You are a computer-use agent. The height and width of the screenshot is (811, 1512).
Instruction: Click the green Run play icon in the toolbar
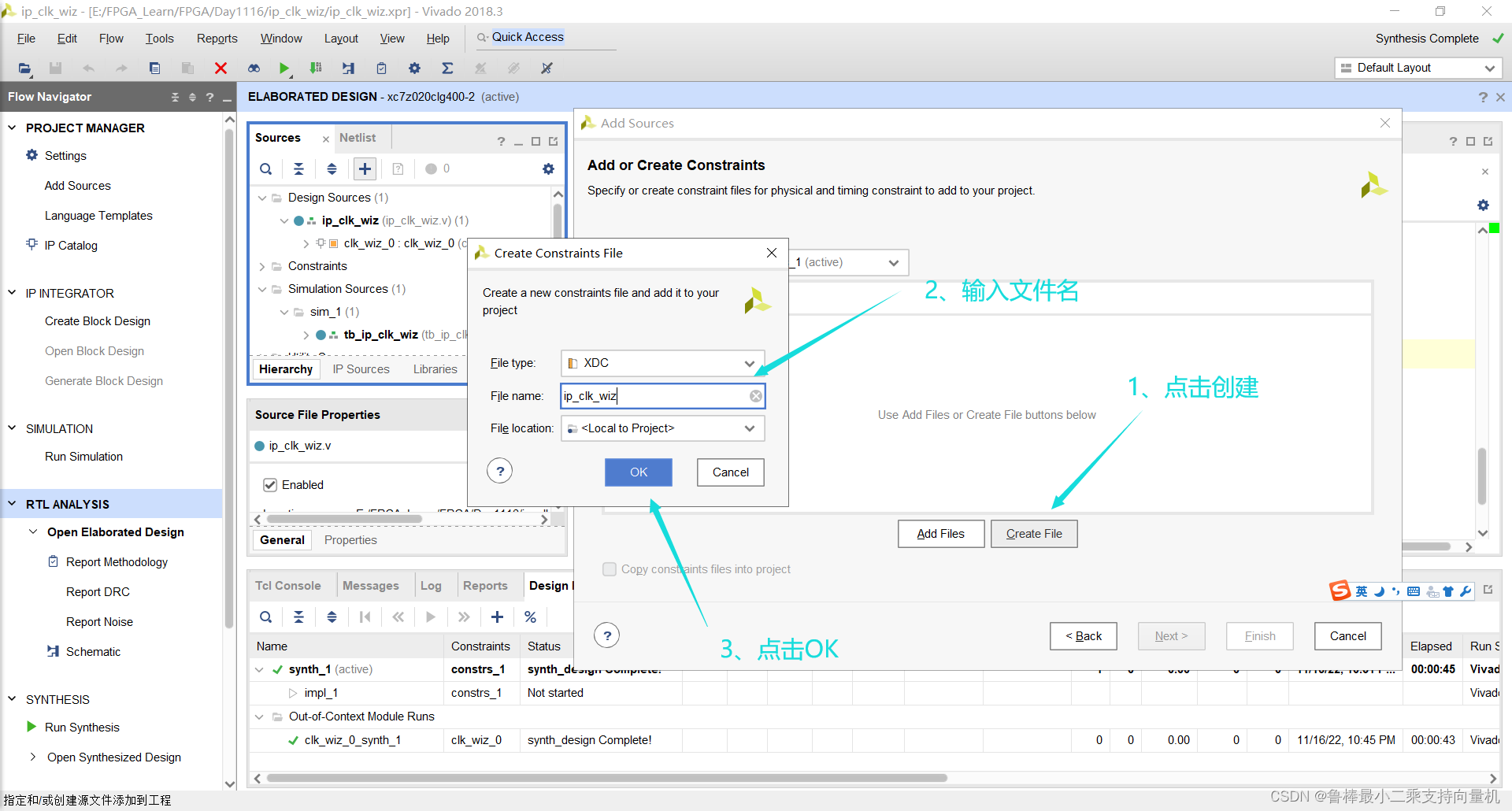(284, 69)
